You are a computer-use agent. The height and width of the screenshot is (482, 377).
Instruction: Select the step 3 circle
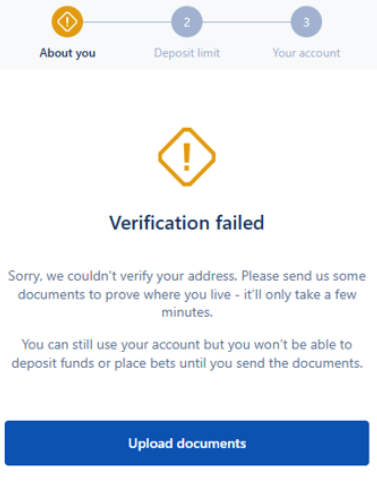[306, 22]
